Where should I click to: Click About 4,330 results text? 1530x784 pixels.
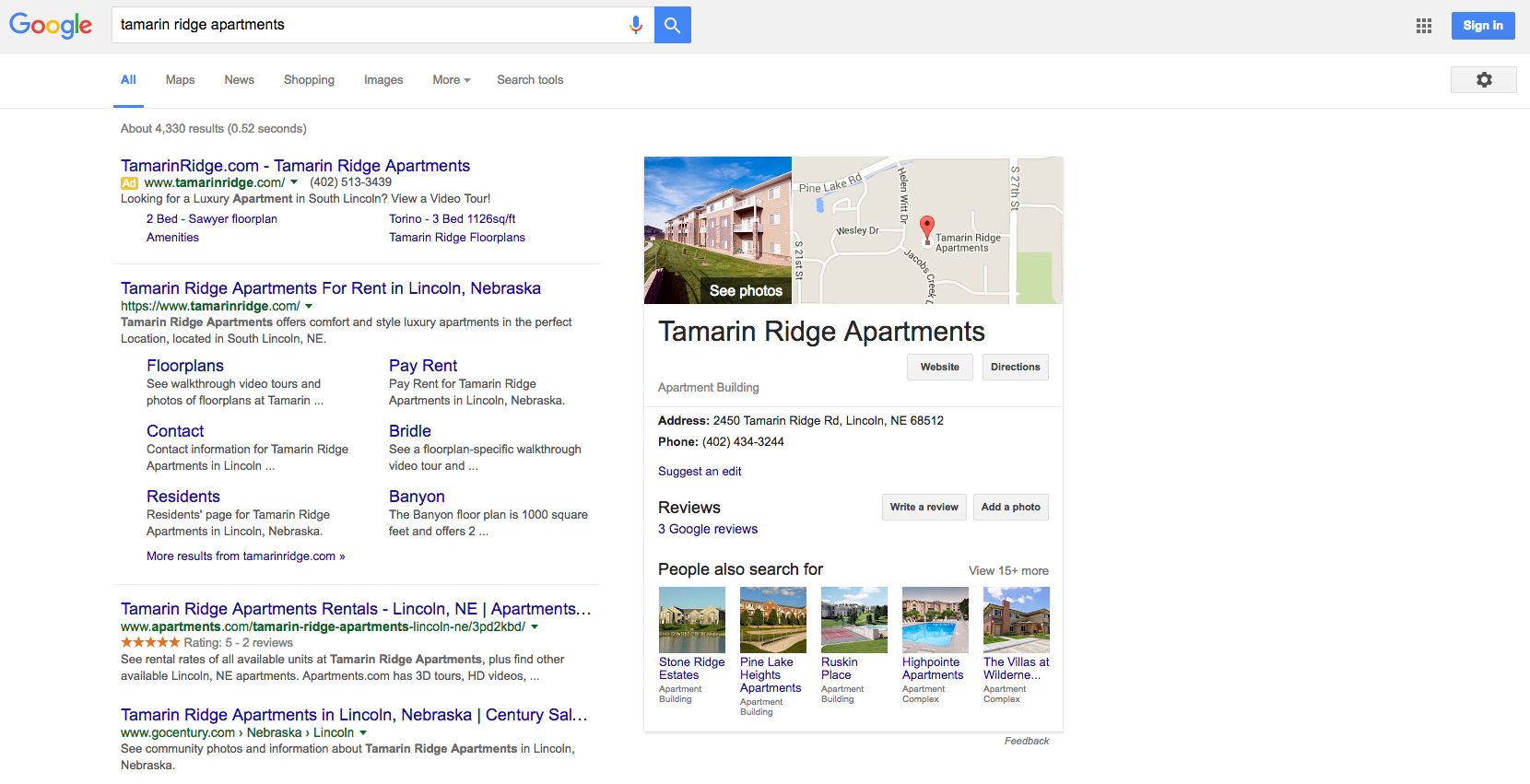tap(214, 129)
